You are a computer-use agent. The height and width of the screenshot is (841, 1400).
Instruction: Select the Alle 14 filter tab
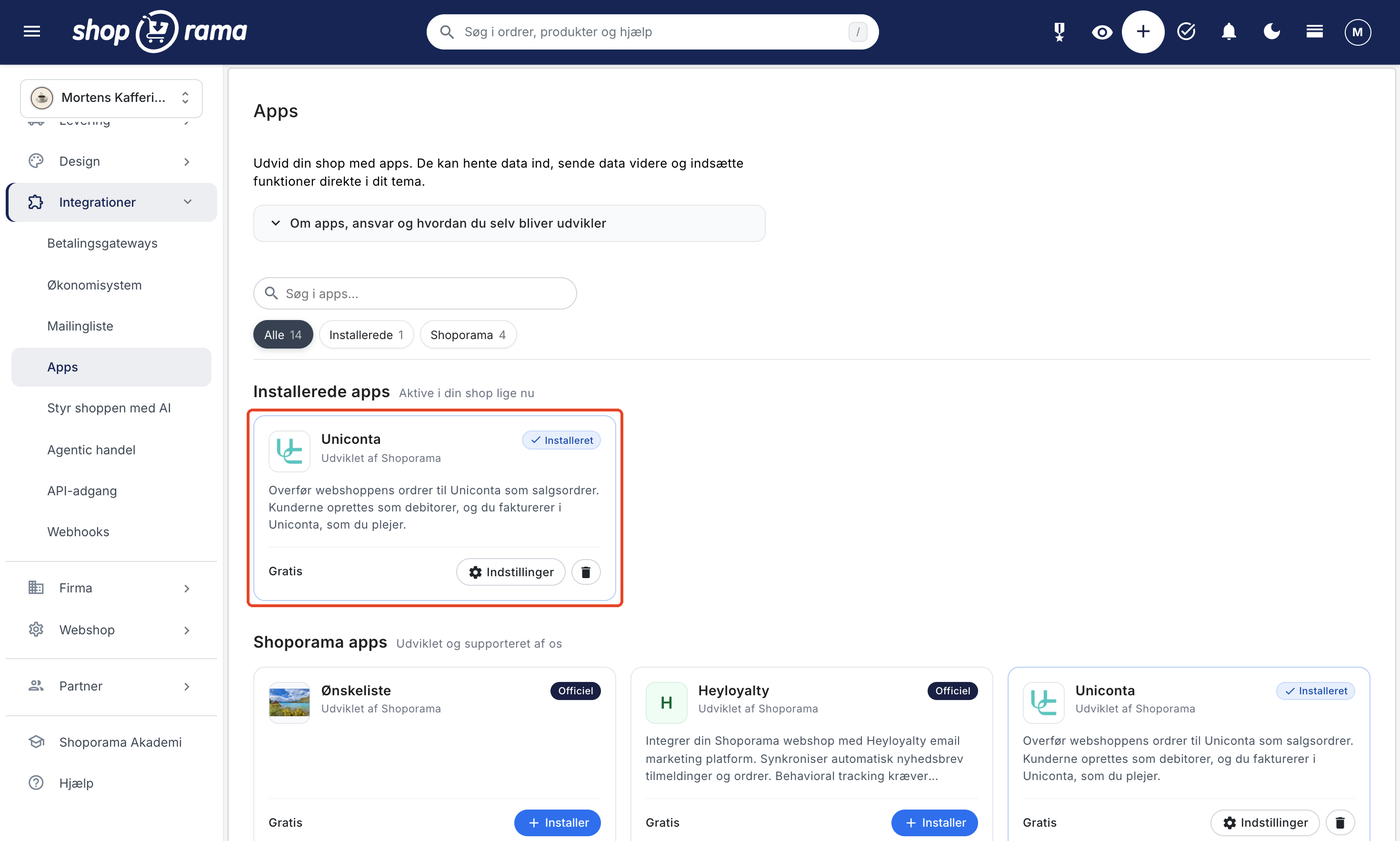click(283, 335)
